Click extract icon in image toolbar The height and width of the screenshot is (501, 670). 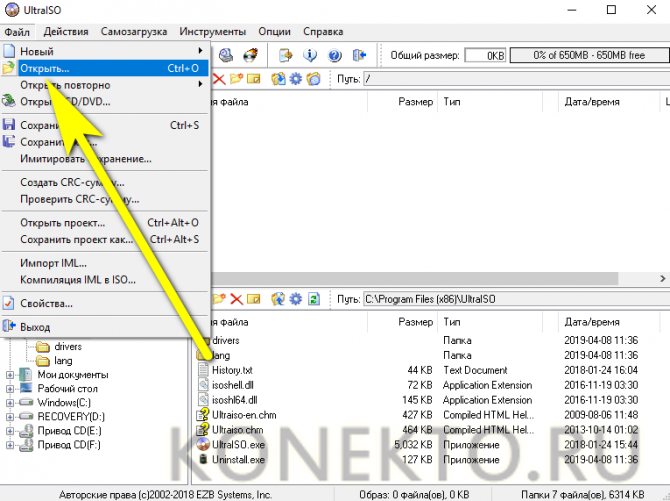[278, 79]
